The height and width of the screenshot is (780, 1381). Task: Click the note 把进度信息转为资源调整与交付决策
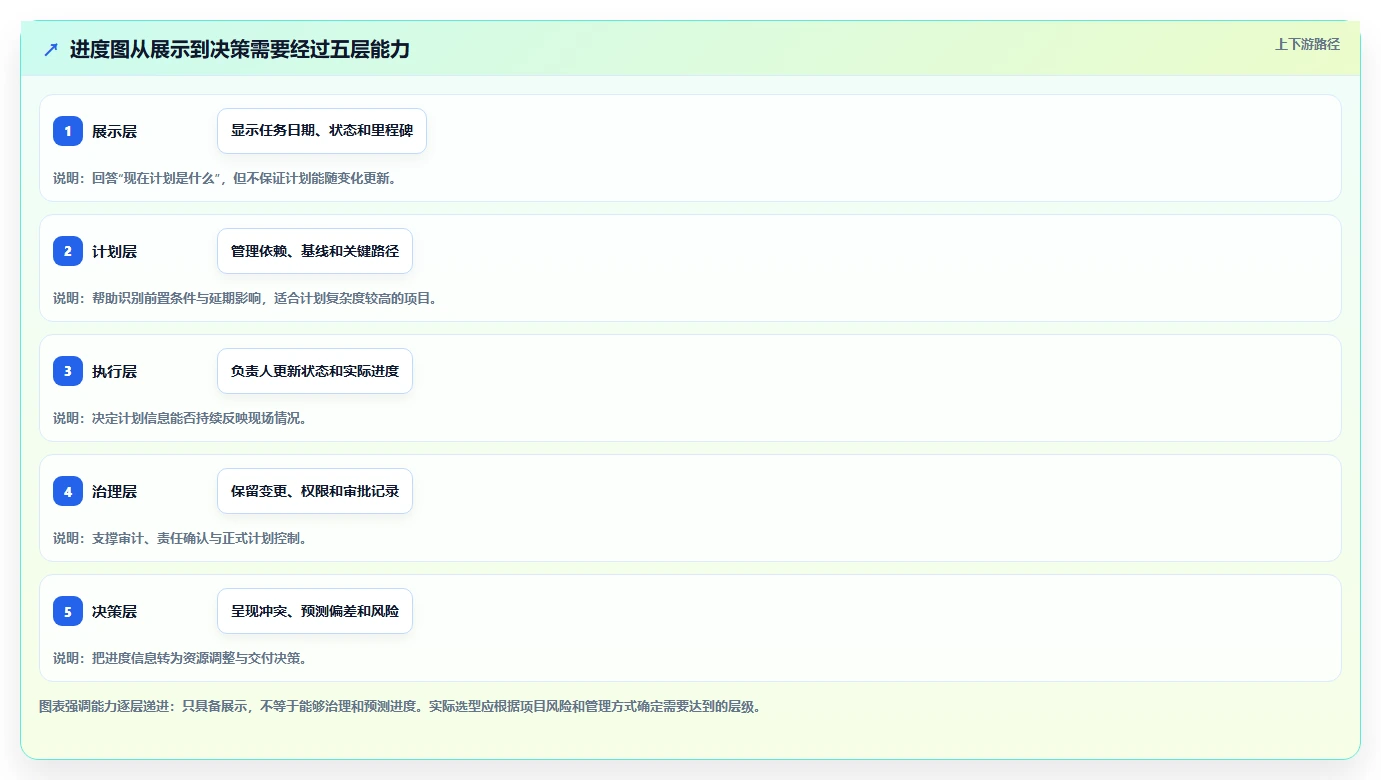click(x=180, y=658)
